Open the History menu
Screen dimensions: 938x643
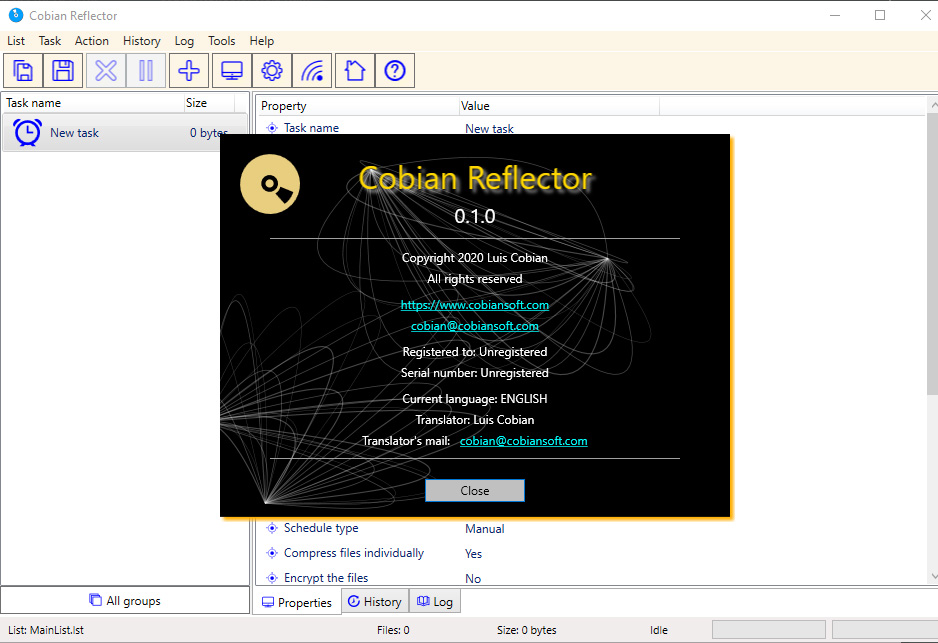click(142, 41)
